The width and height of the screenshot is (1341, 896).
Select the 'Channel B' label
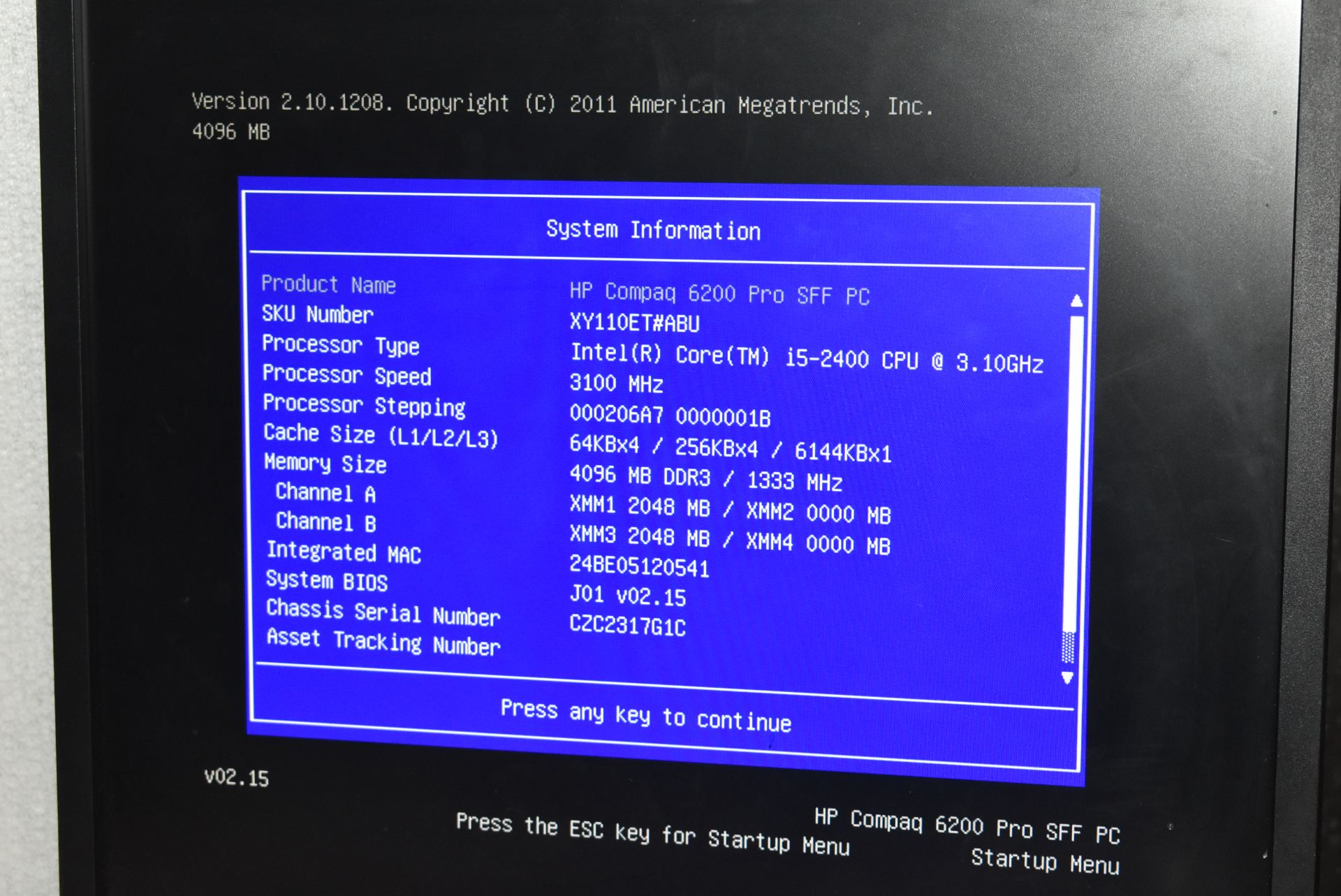click(325, 522)
